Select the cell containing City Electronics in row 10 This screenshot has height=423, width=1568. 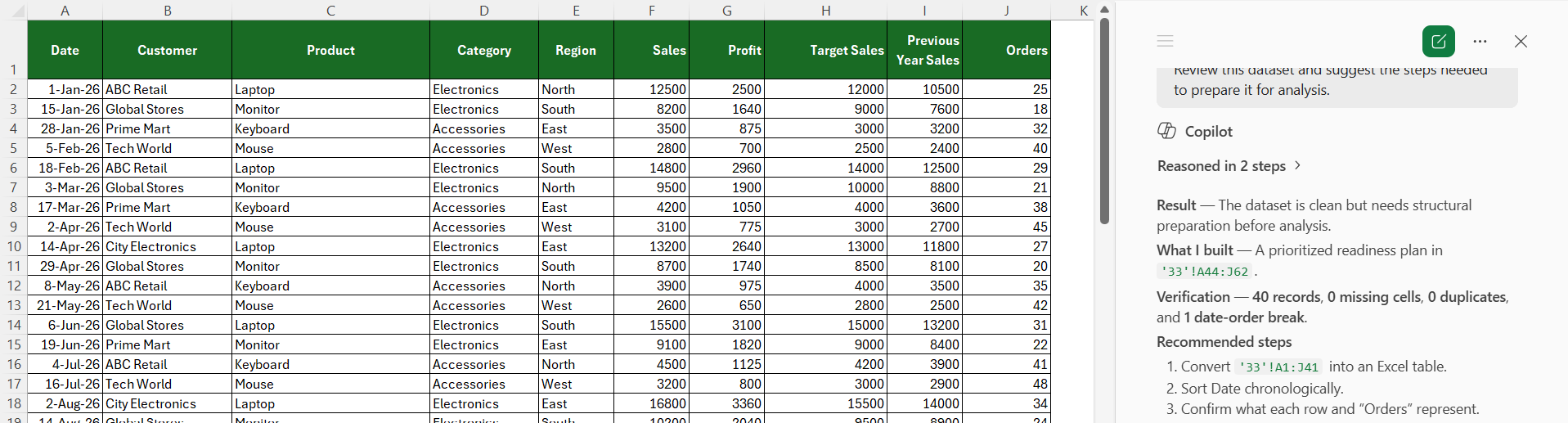click(168, 246)
